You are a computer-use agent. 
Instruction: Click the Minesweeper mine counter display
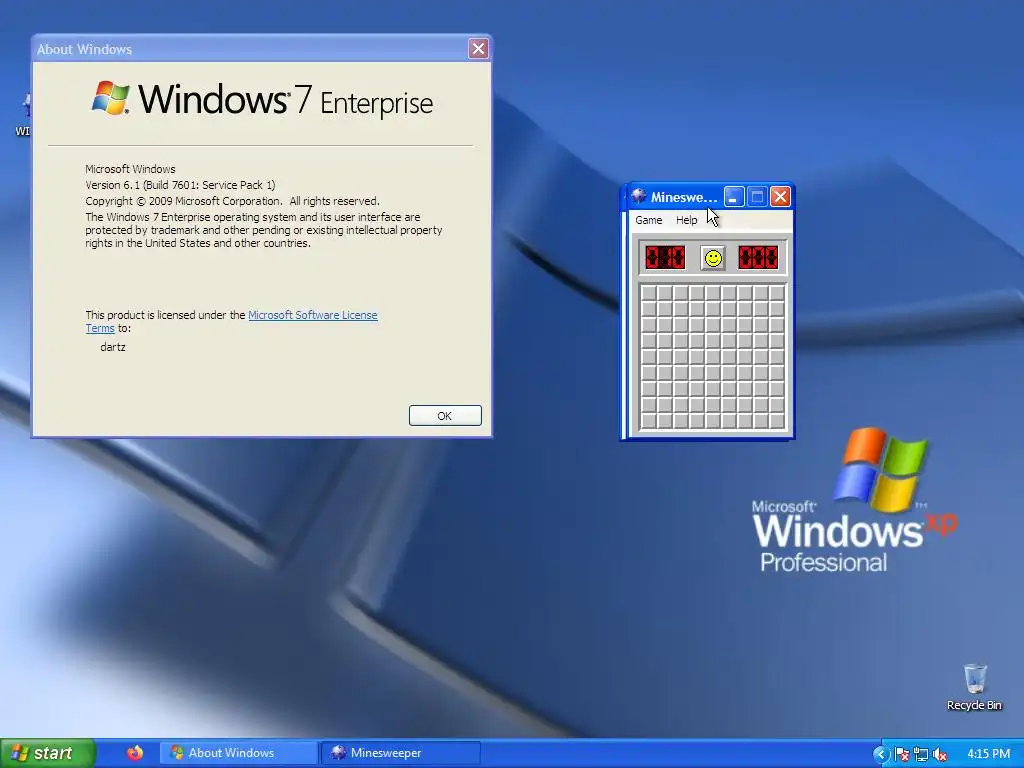[665, 257]
